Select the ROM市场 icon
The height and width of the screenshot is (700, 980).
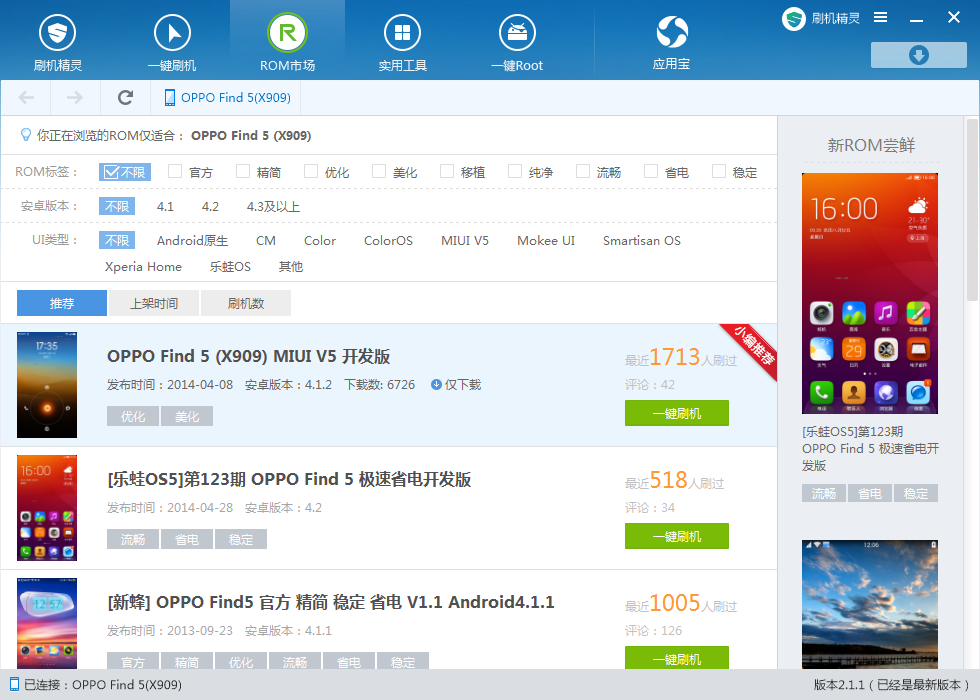point(288,32)
